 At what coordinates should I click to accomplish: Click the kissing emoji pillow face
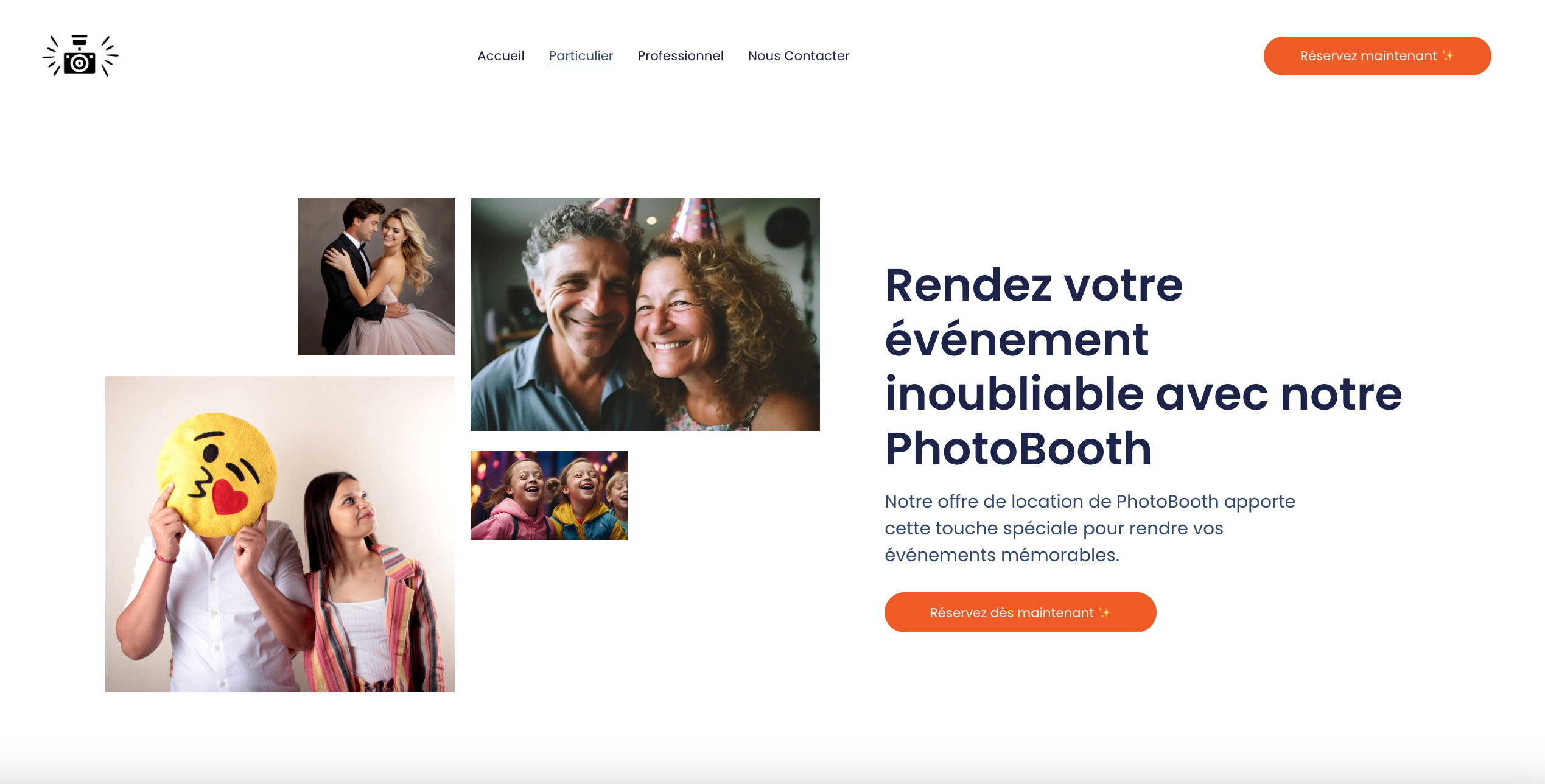pos(217,475)
